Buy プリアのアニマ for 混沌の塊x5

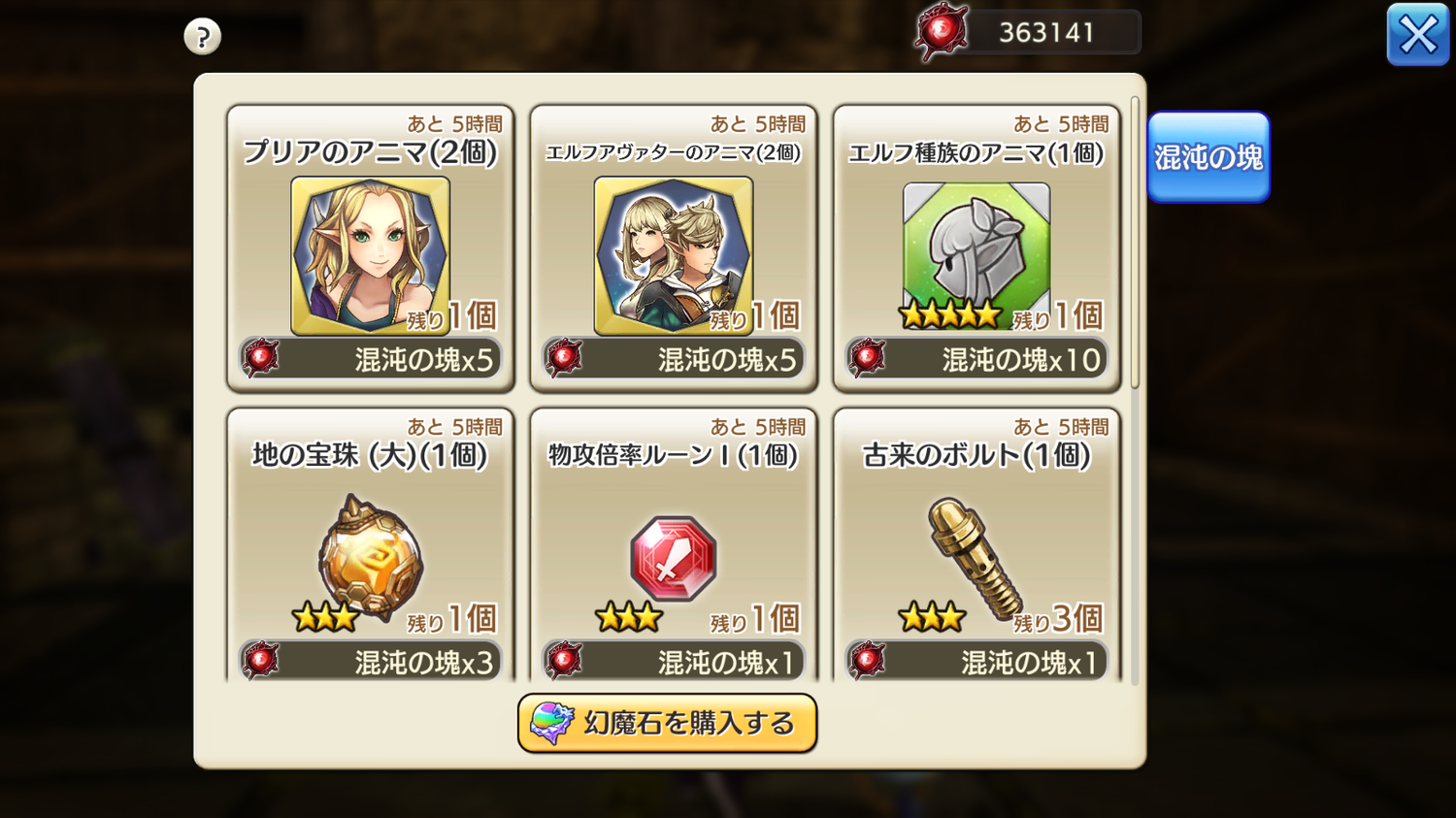(x=370, y=359)
